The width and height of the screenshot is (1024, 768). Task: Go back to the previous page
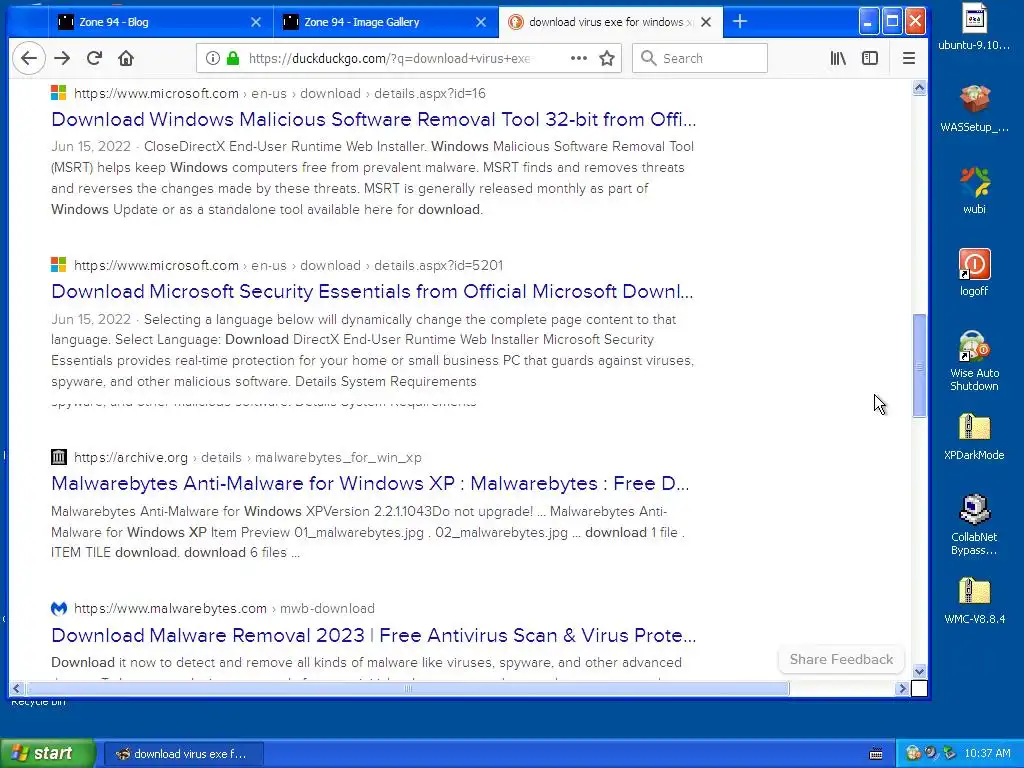[x=29, y=58]
